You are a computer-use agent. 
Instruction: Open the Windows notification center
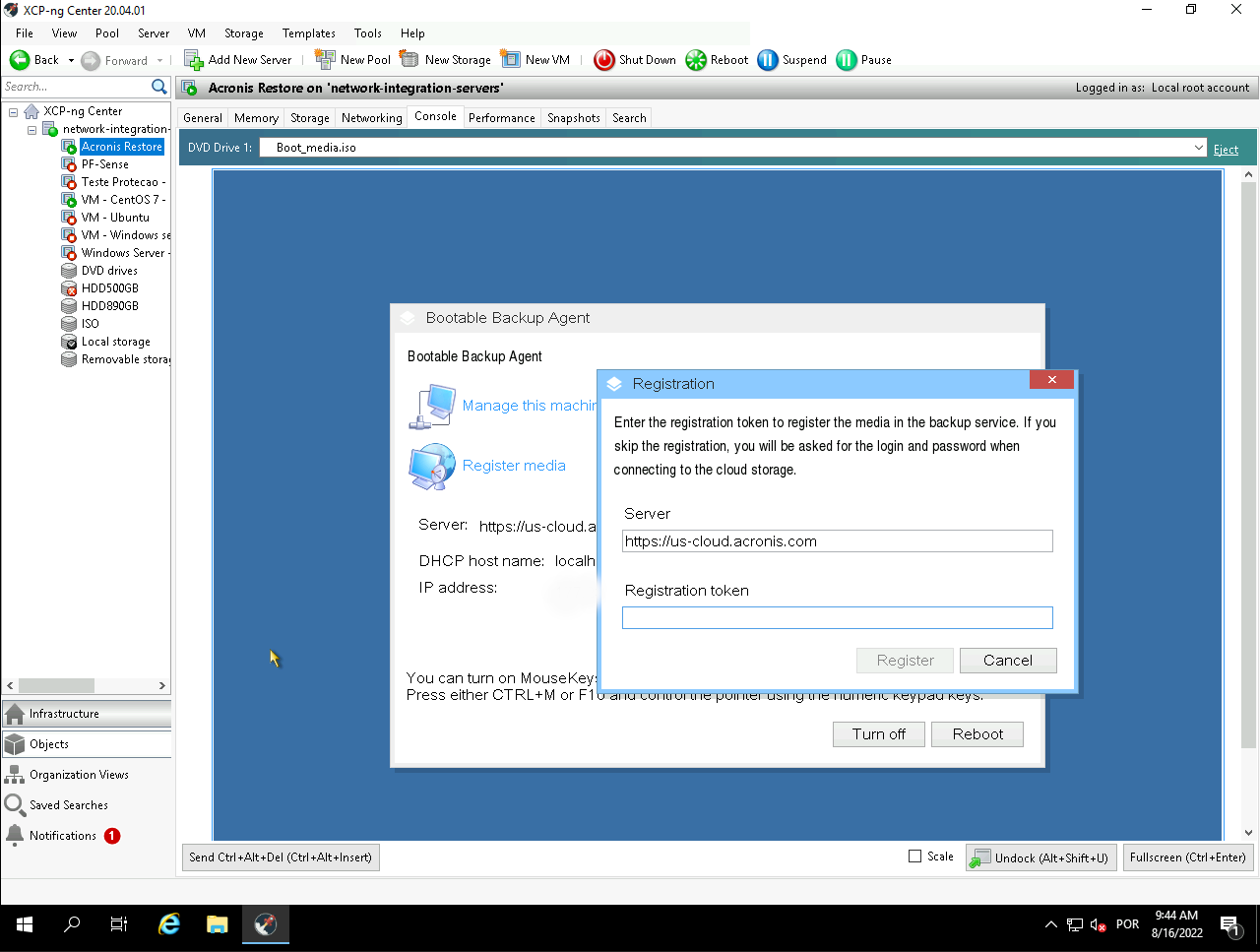[x=1230, y=924]
